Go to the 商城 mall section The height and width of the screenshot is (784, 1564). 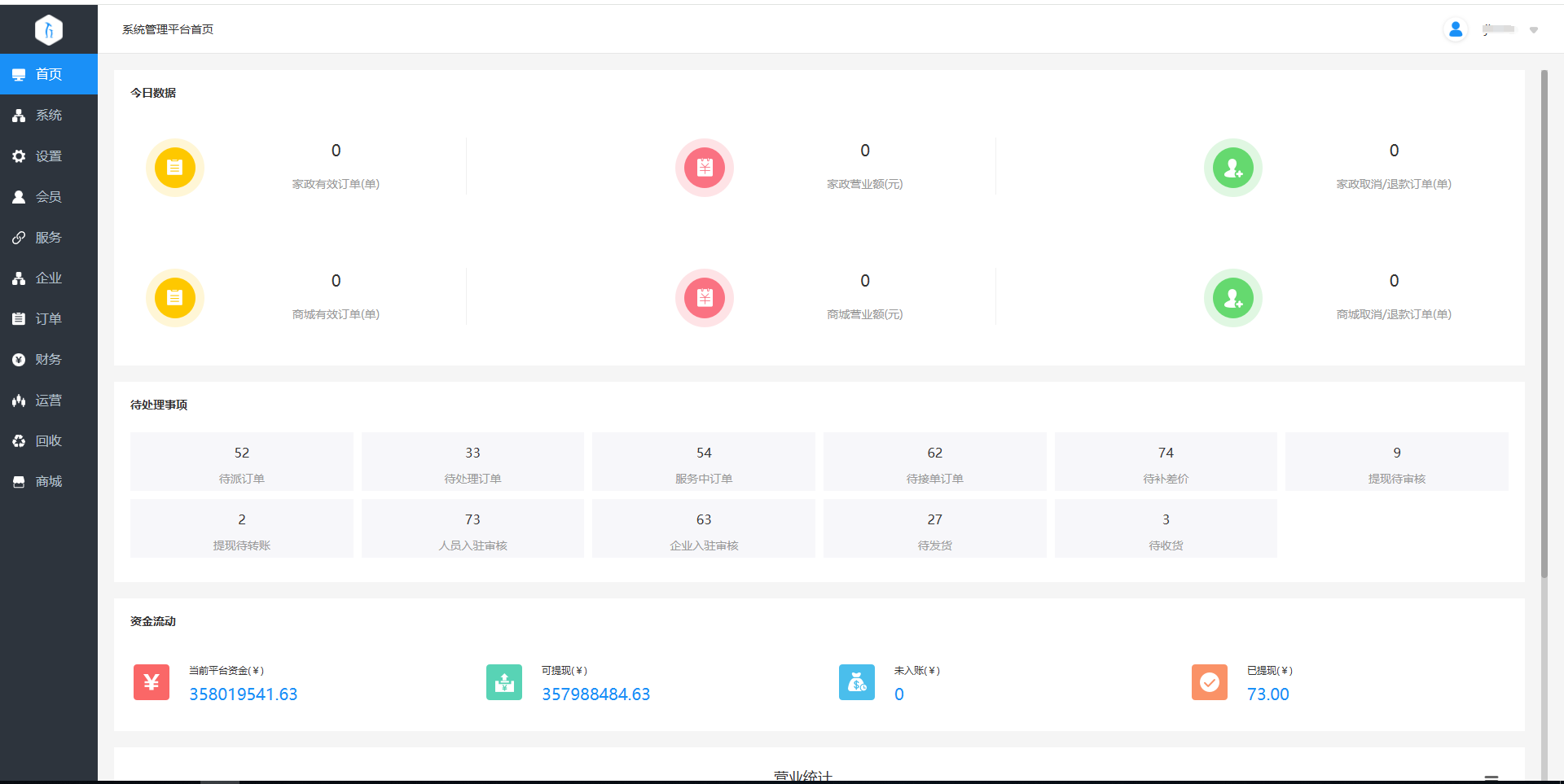click(x=49, y=481)
